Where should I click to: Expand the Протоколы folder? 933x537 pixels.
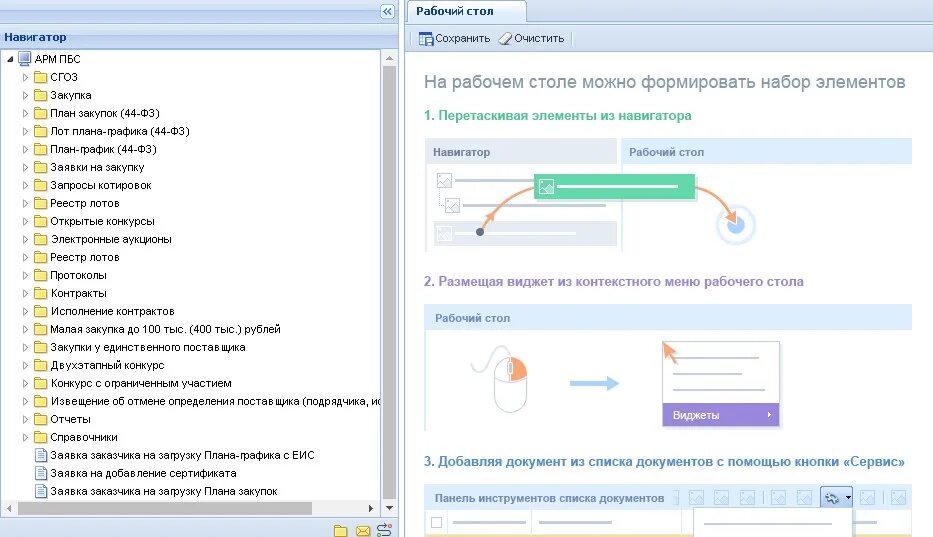(25, 276)
